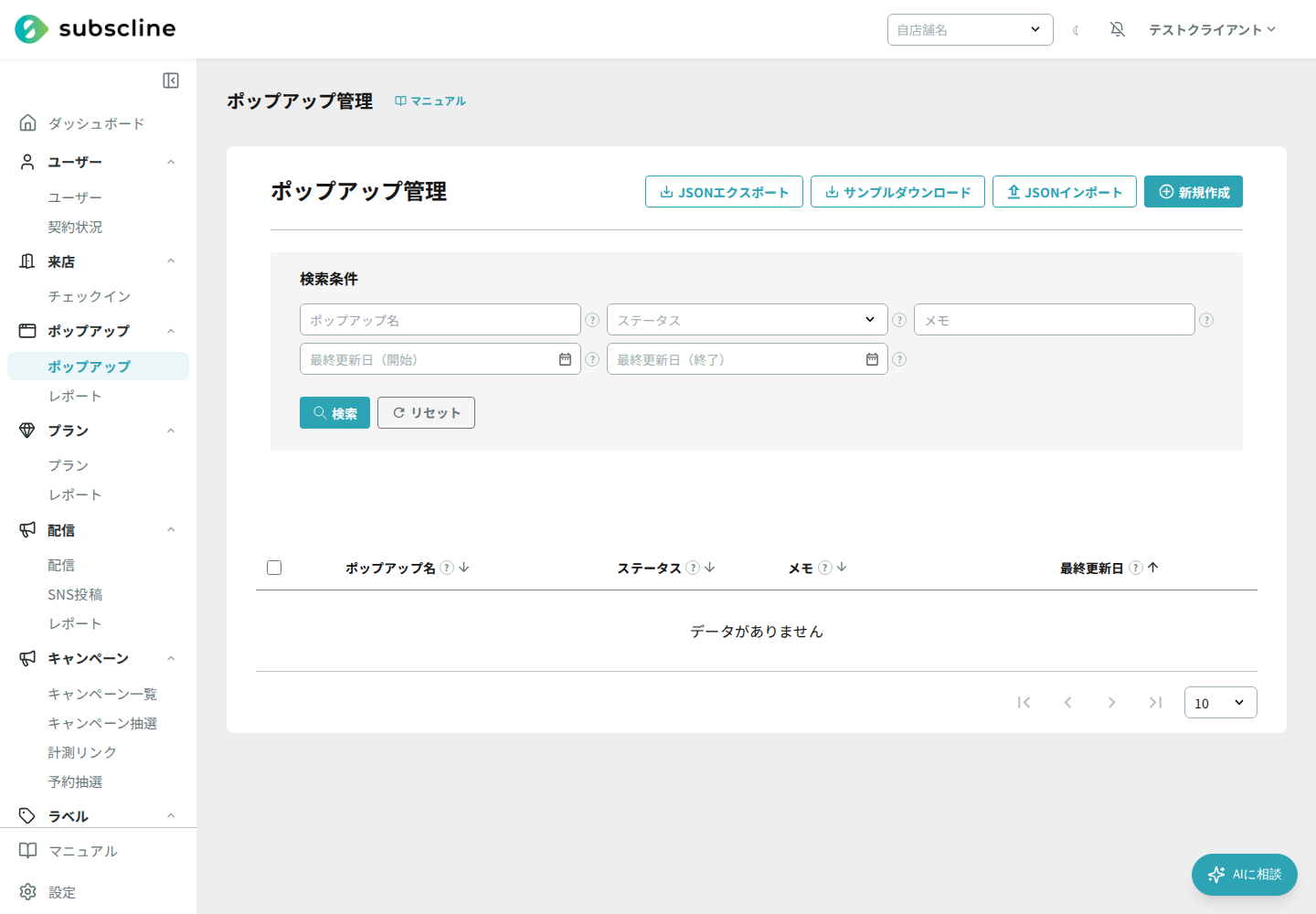1316x914 pixels.
Task: Open キャンペーン抽選 in sidebar
Action: (102, 723)
